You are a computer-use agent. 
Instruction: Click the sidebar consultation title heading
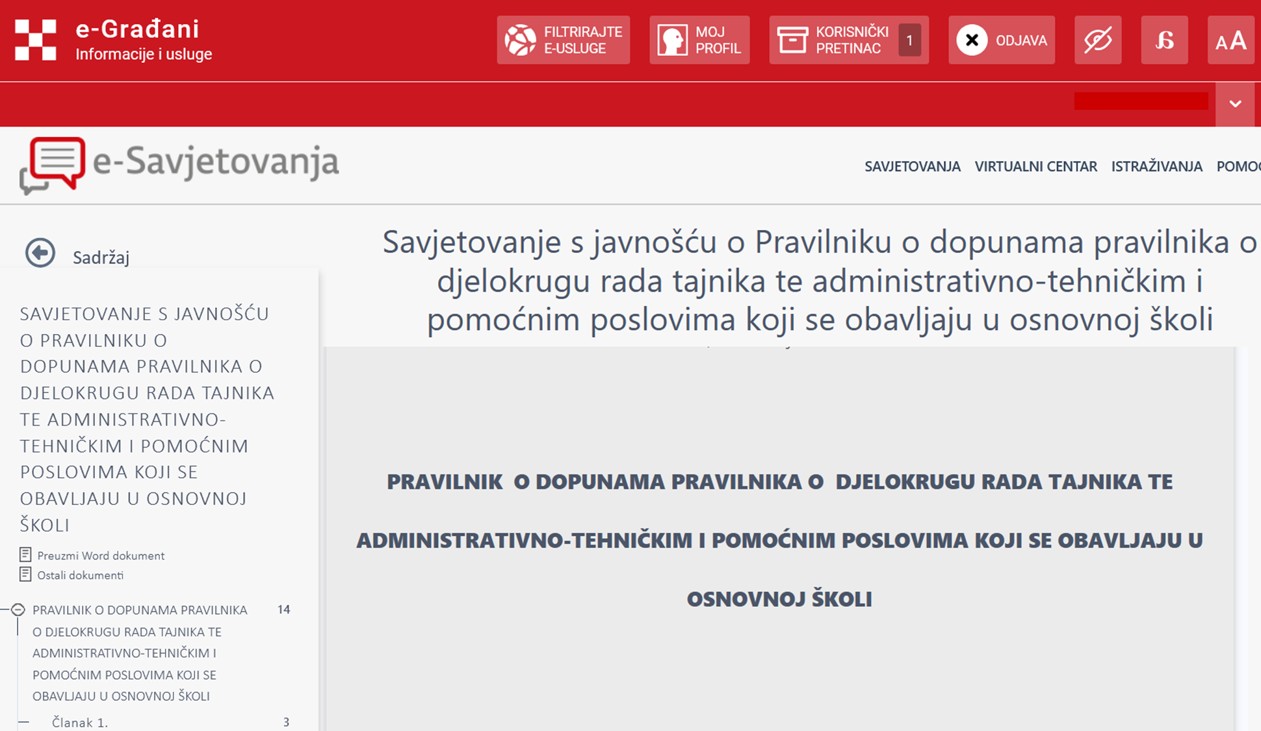(147, 419)
